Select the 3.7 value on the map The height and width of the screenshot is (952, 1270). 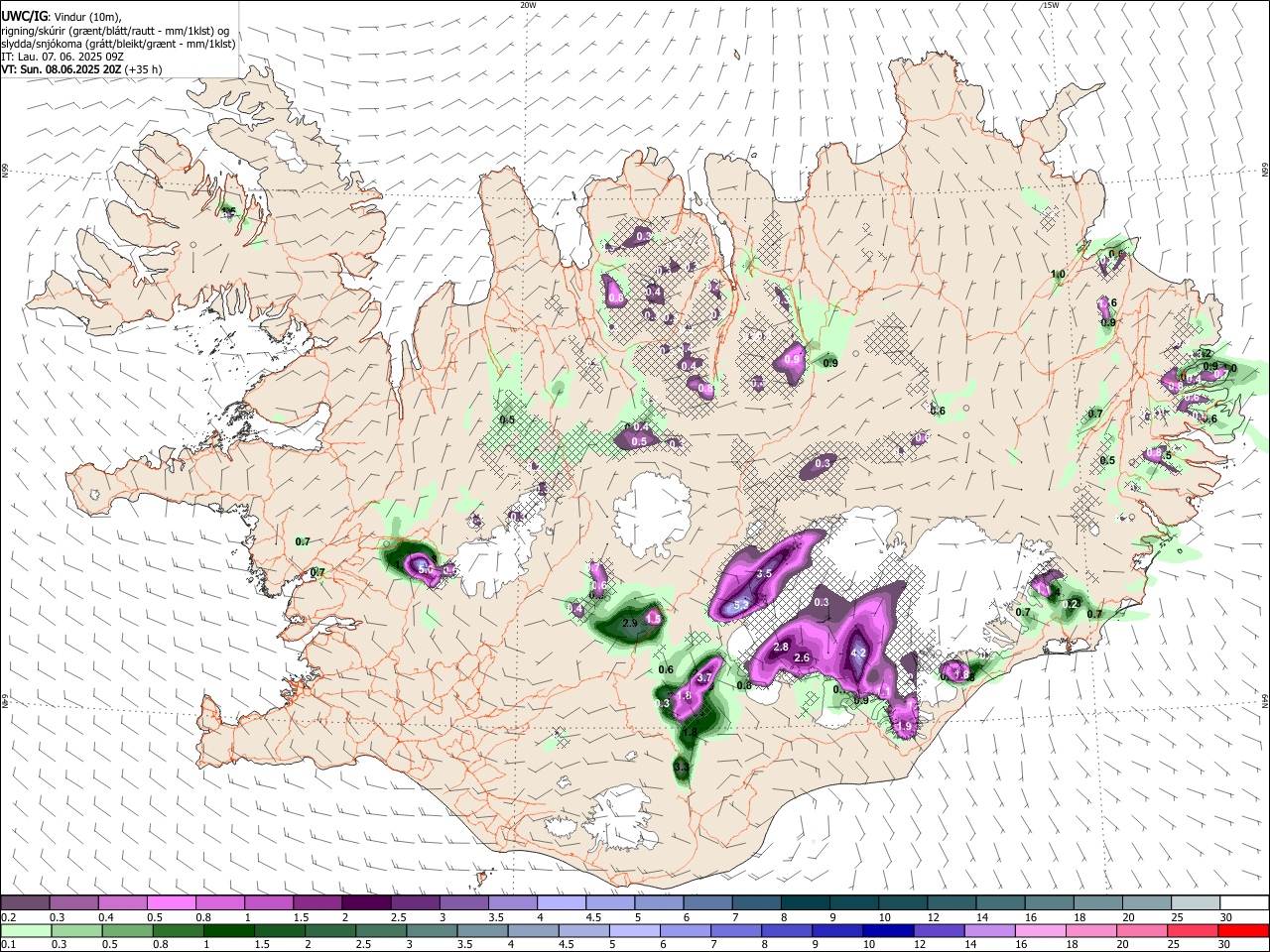pos(705,678)
